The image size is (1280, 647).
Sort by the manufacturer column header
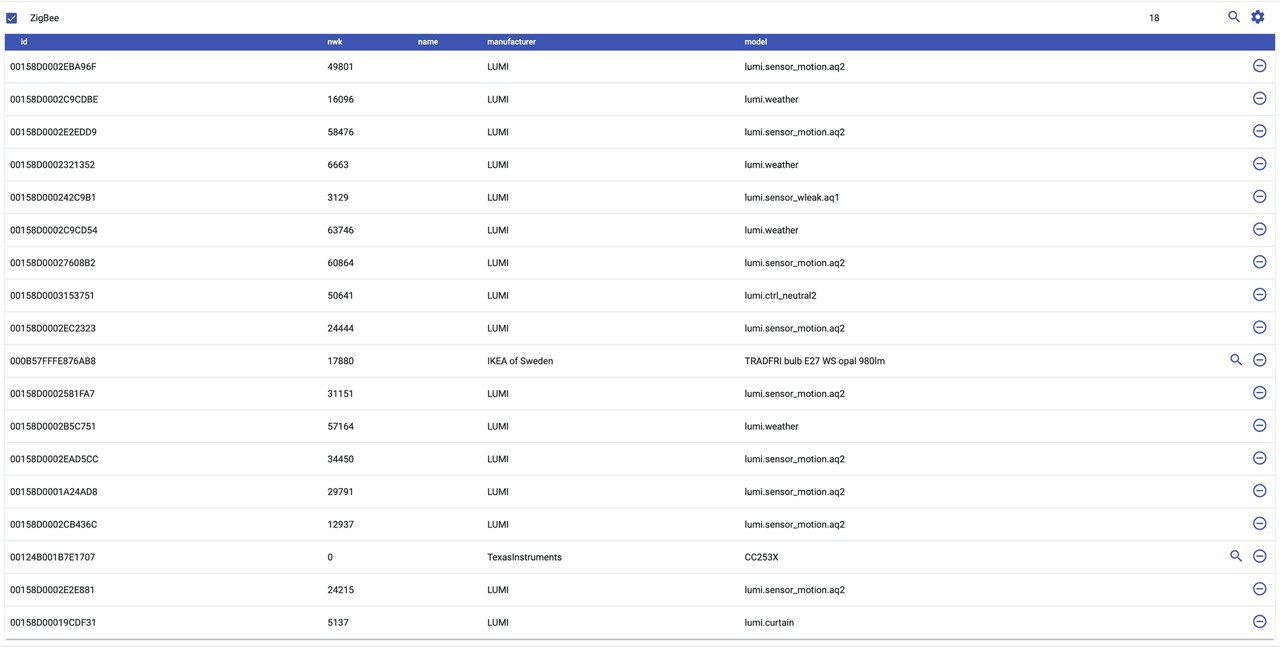click(512, 42)
